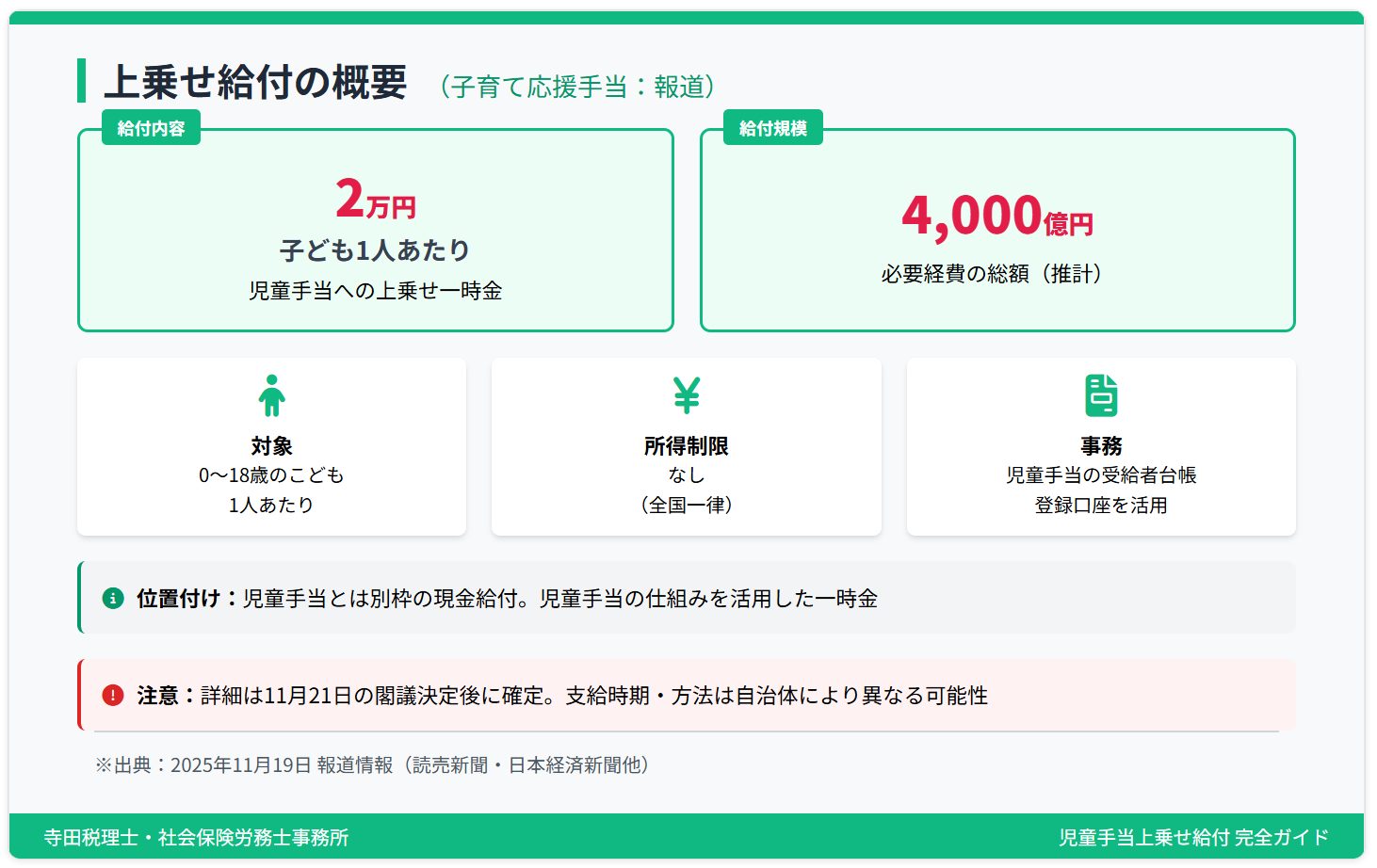Select the 給付規模 green label tag
The image size is (1377, 868).
[772, 129]
